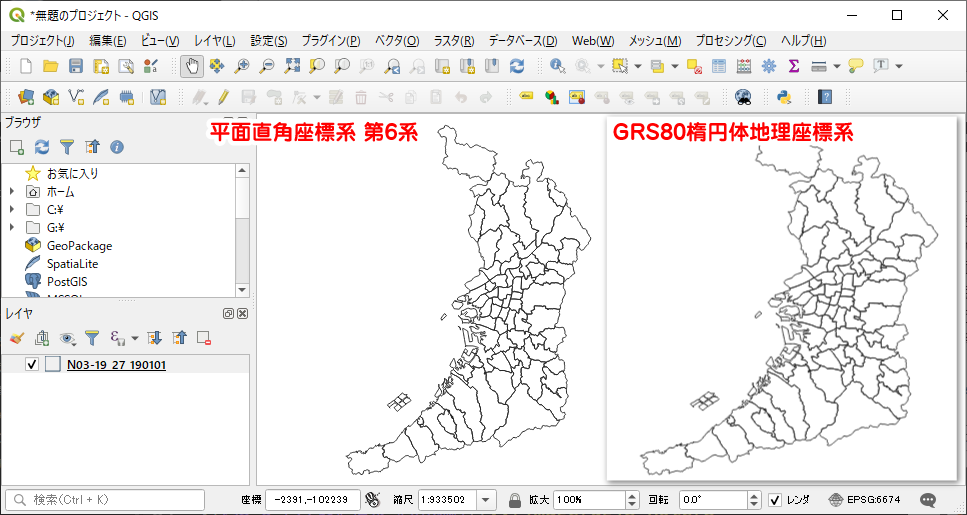Open the Python console
Viewport: 967px width, 515px height.
click(784, 97)
